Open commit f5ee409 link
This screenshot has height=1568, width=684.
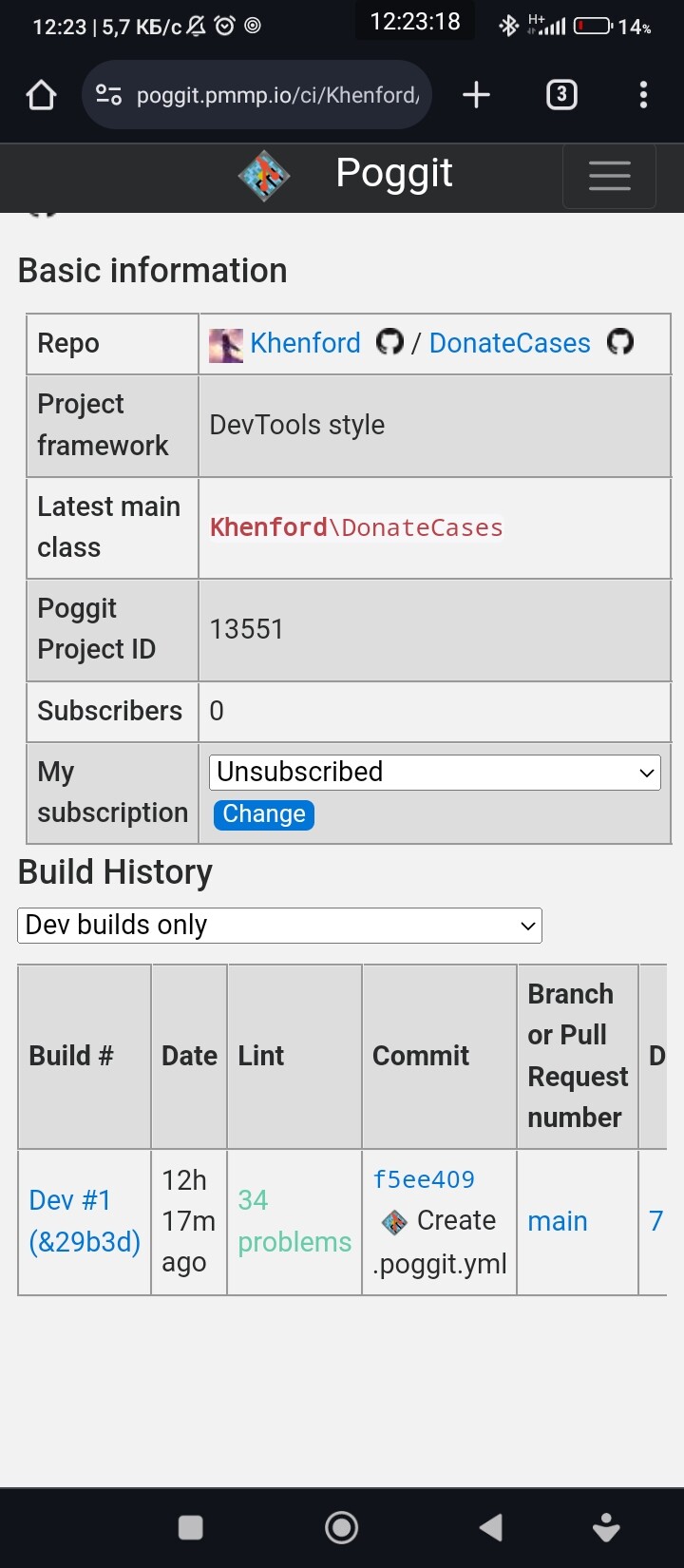pos(424,1179)
